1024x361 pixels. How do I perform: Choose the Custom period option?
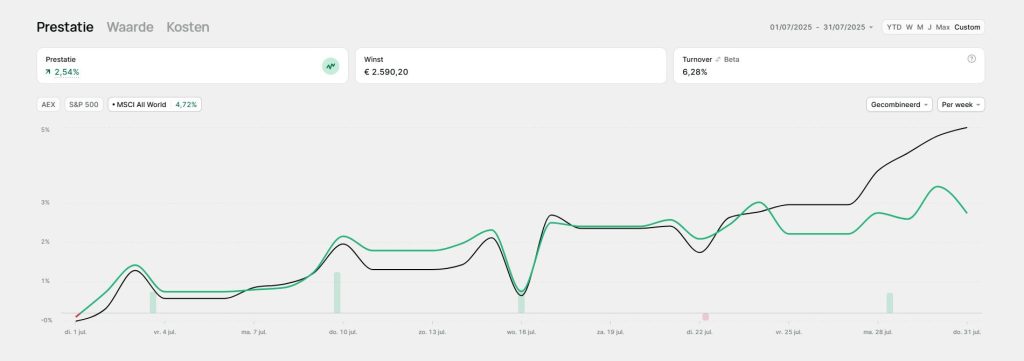(x=967, y=27)
